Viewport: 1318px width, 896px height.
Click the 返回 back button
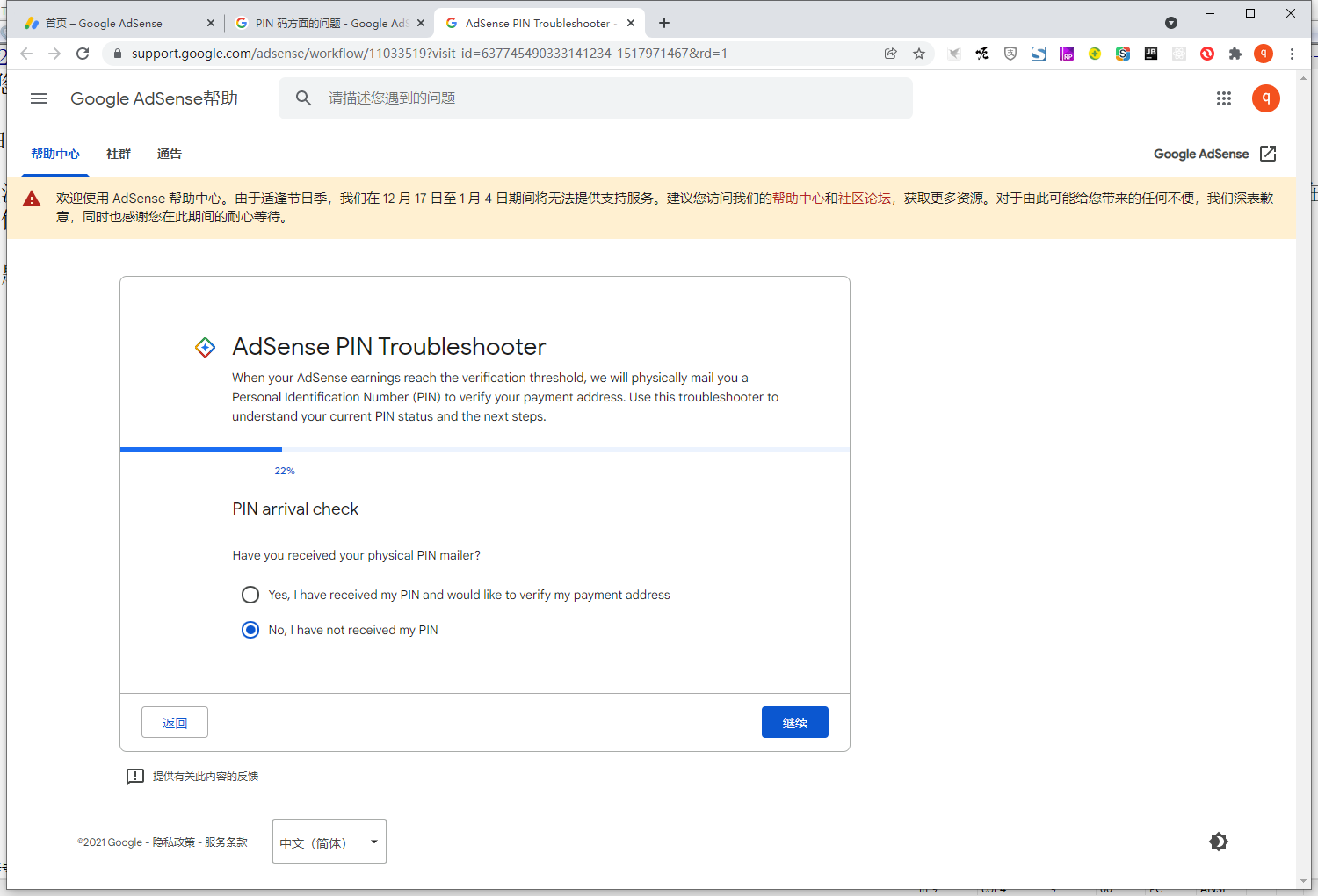tap(175, 722)
